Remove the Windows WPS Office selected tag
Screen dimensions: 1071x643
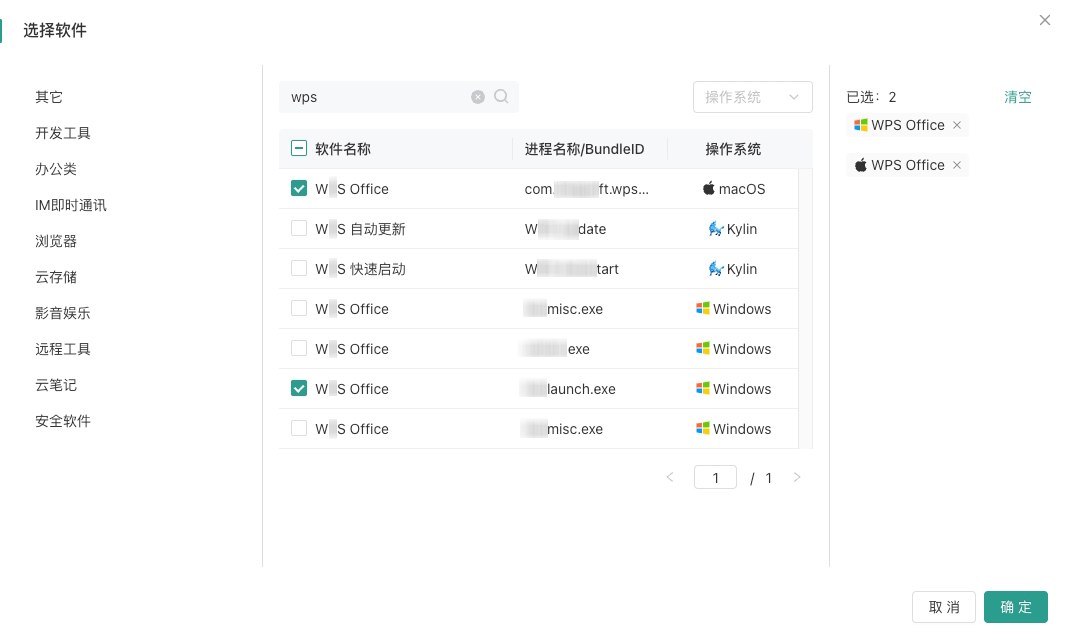click(x=957, y=125)
